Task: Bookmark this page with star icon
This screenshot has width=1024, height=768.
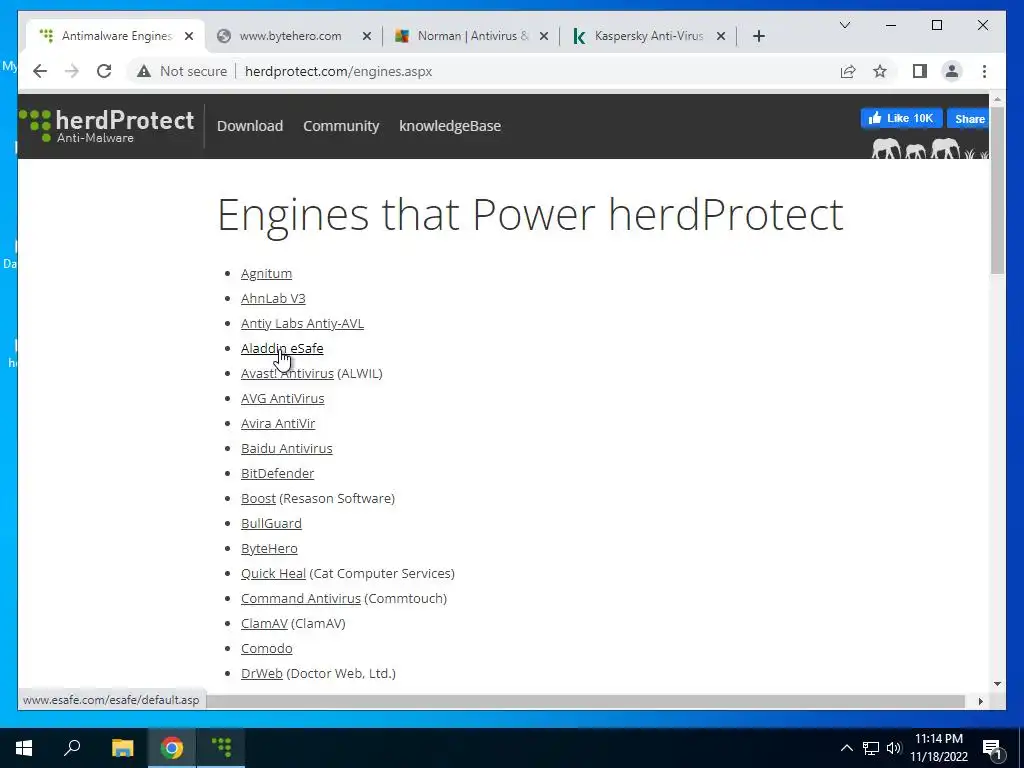Action: (880, 71)
